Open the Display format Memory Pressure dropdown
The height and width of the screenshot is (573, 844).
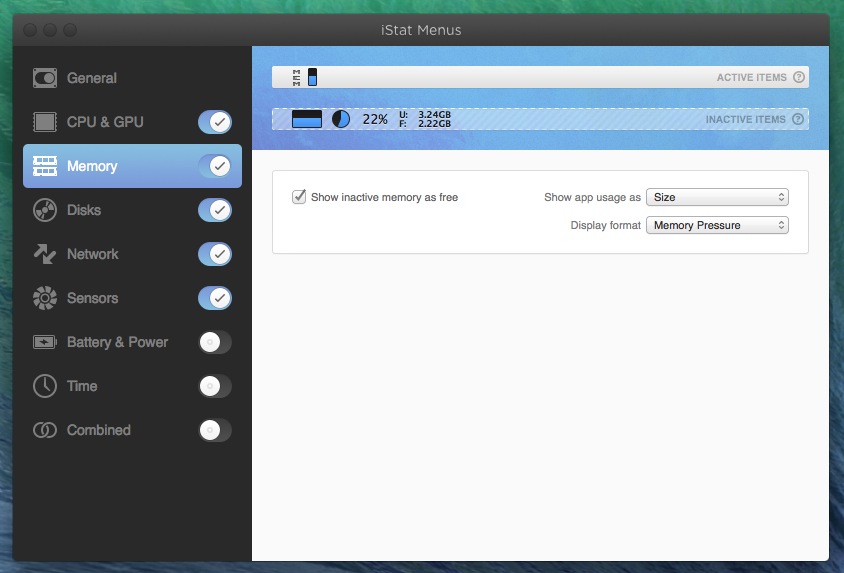tap(717, 225)
